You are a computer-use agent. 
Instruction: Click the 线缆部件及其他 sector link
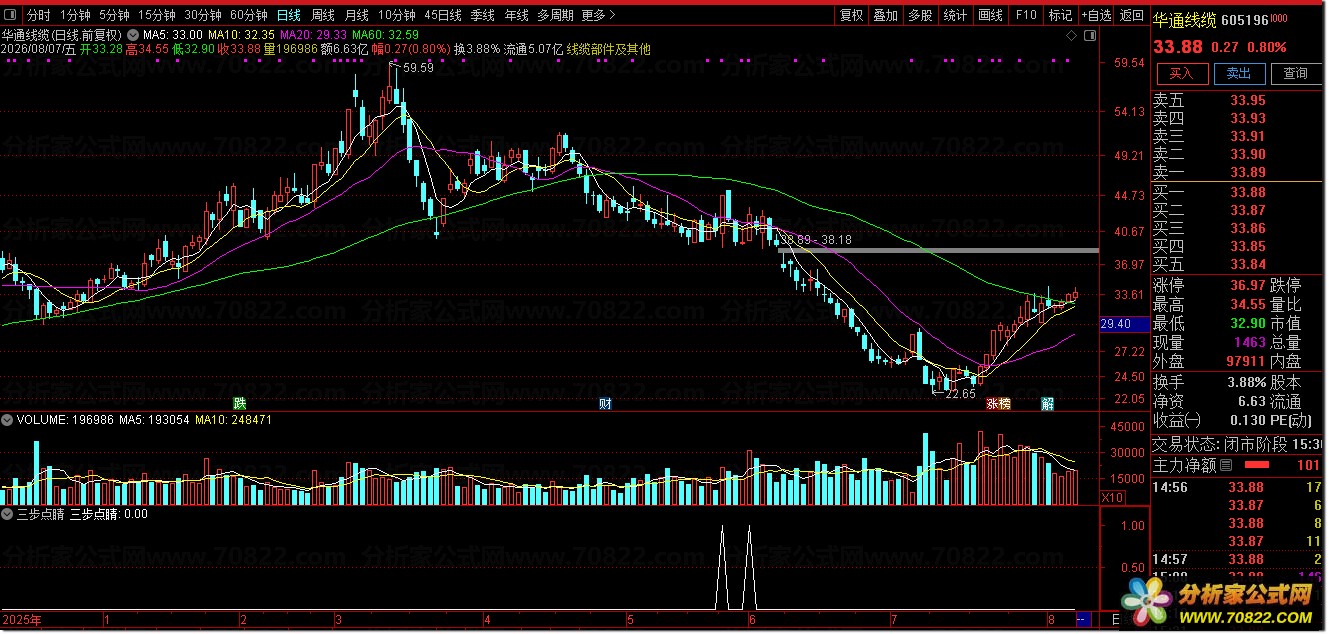click(608, 49)
